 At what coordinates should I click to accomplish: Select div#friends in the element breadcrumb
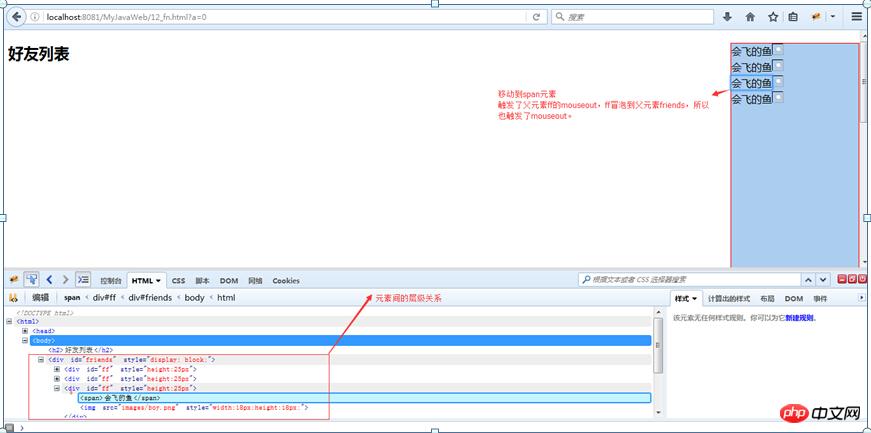150,298
